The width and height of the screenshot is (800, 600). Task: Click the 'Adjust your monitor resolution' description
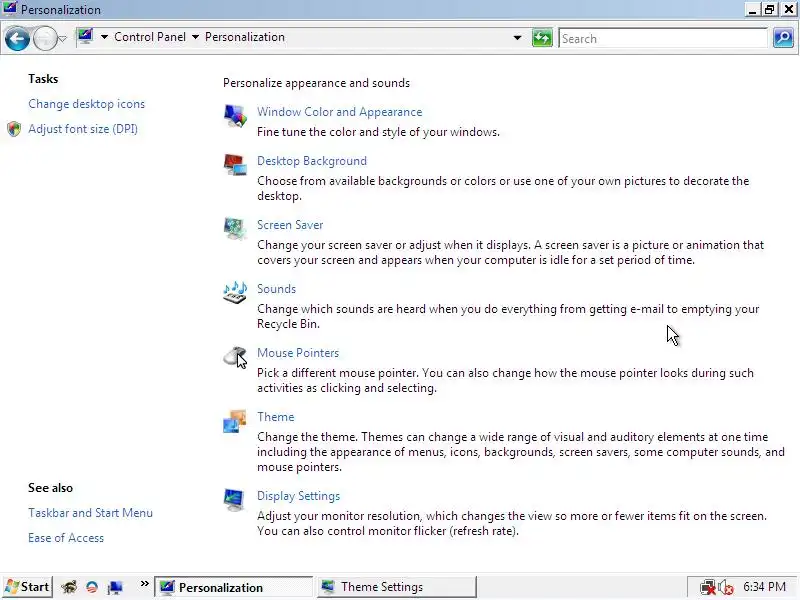[512, 523]
